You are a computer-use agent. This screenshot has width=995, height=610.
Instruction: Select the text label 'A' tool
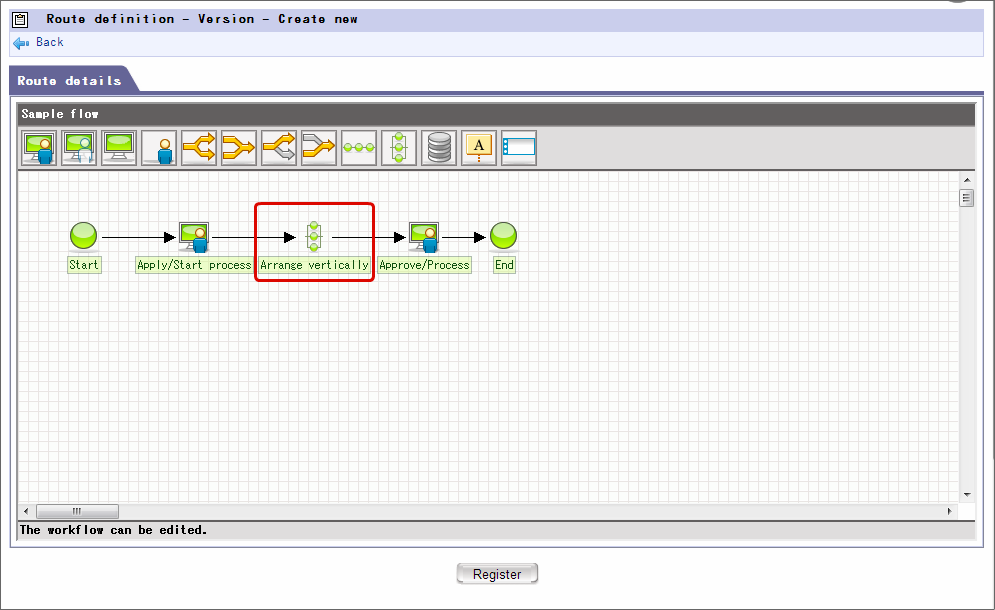tap(478, 148)
